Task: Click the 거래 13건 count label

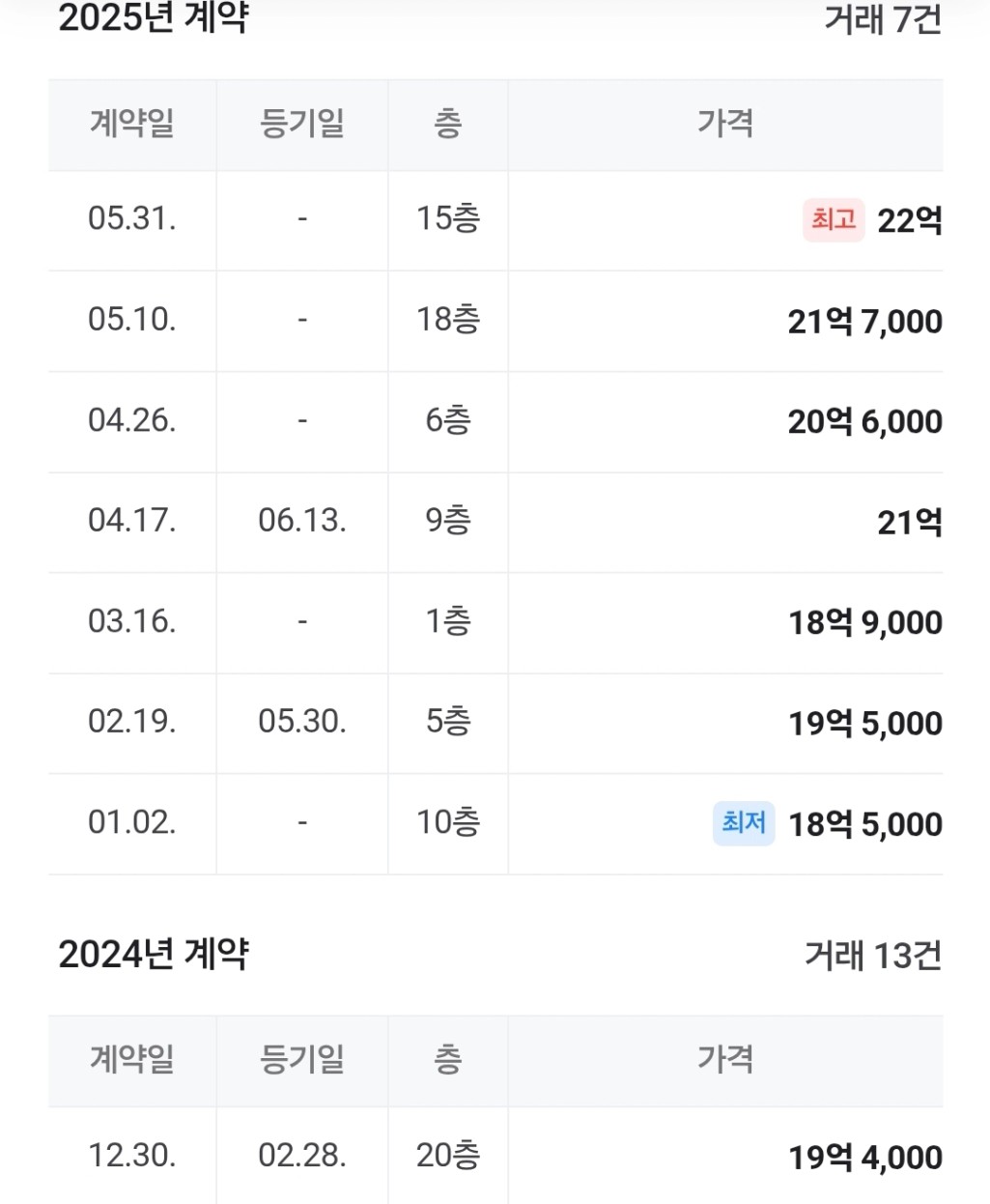Action: click(873, 956)
